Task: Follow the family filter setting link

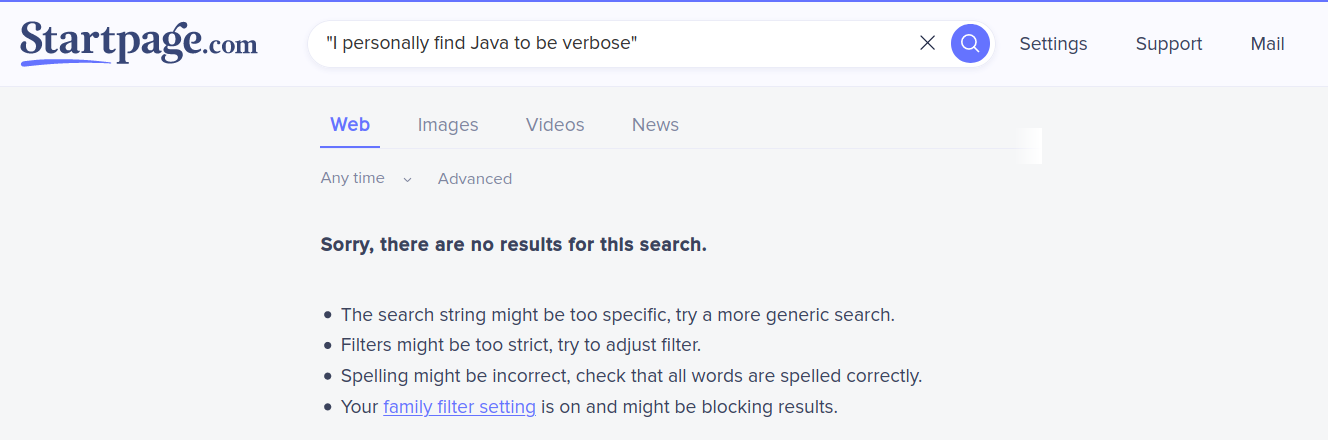Action: coord(459,407)
